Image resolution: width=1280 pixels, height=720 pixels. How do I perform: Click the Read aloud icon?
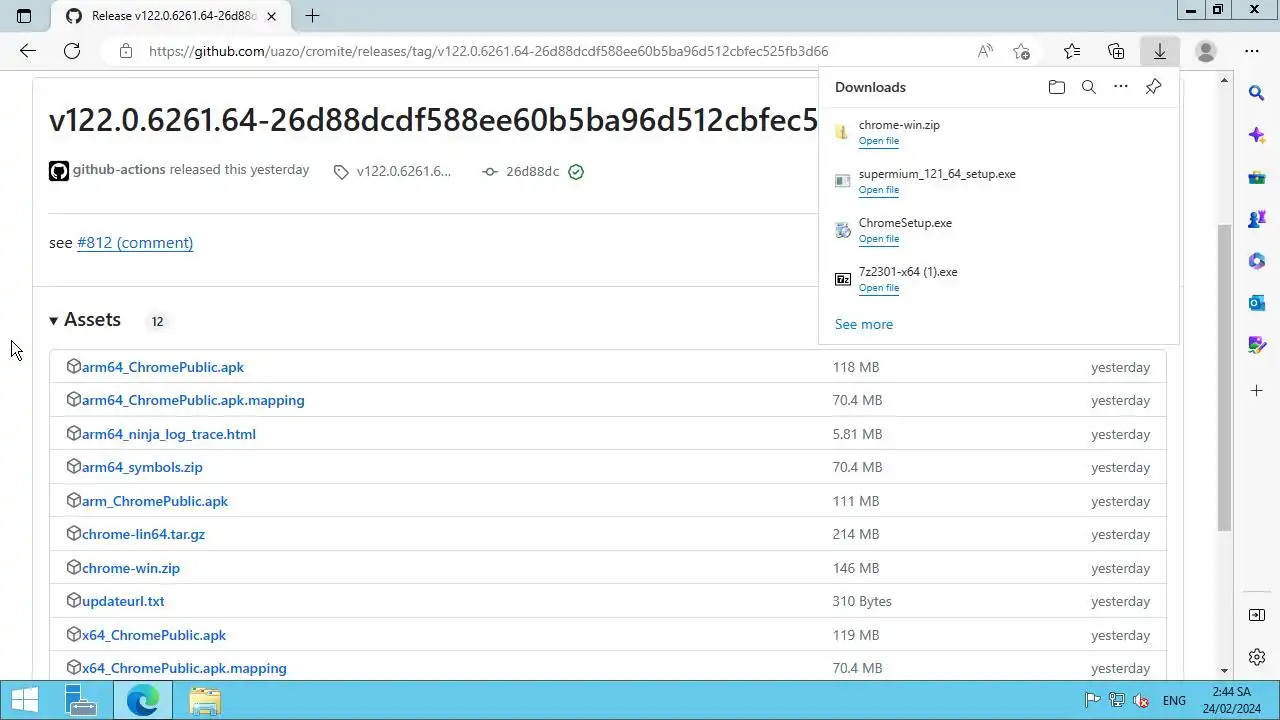[x=985, y=51]
